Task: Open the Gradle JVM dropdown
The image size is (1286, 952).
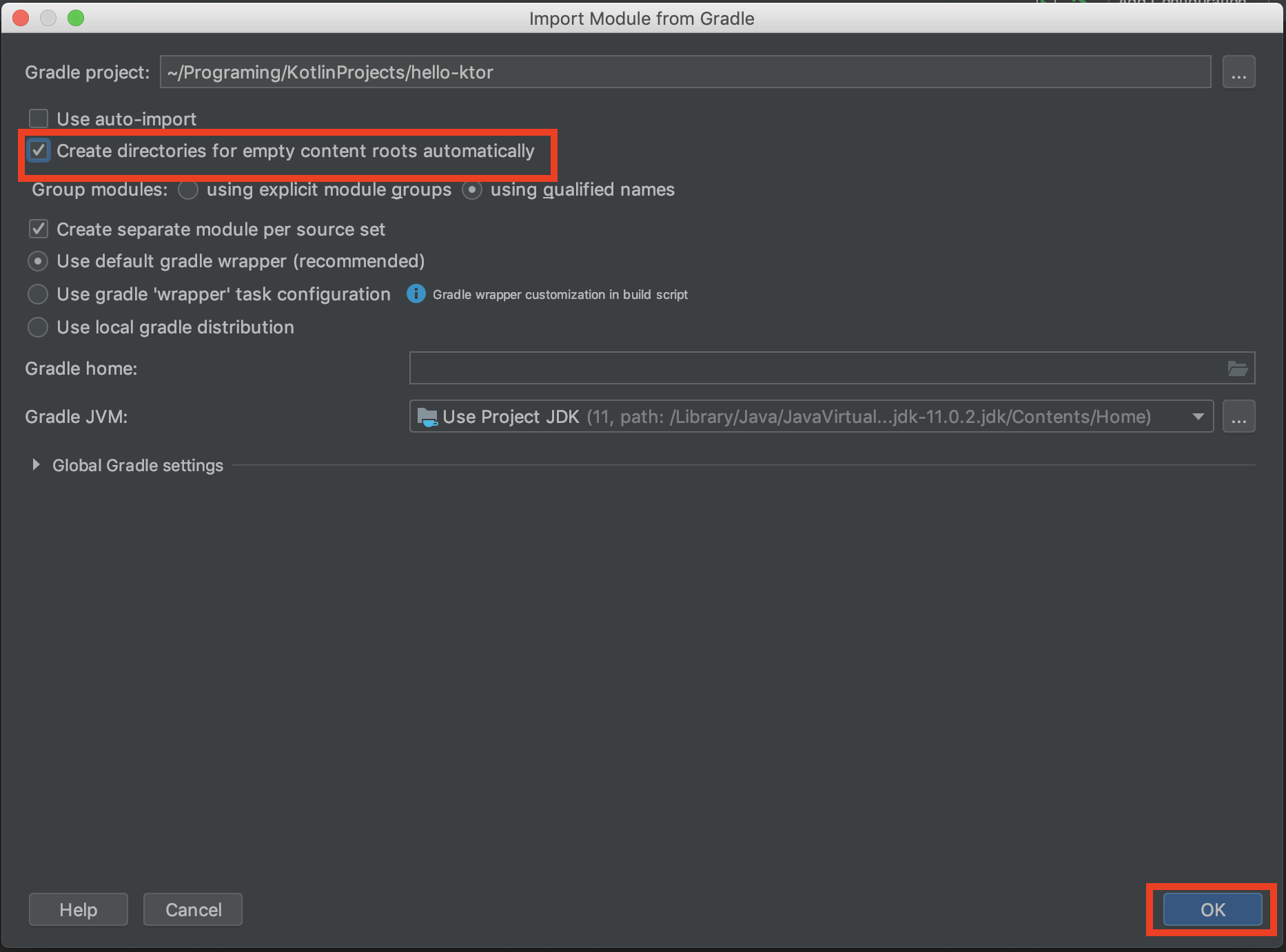Action: point(811,417)
